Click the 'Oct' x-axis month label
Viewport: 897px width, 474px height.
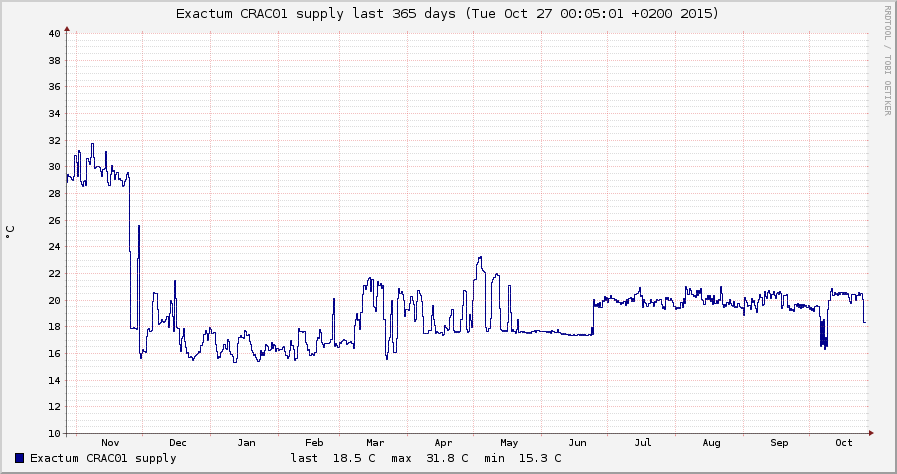pos(844,443)
